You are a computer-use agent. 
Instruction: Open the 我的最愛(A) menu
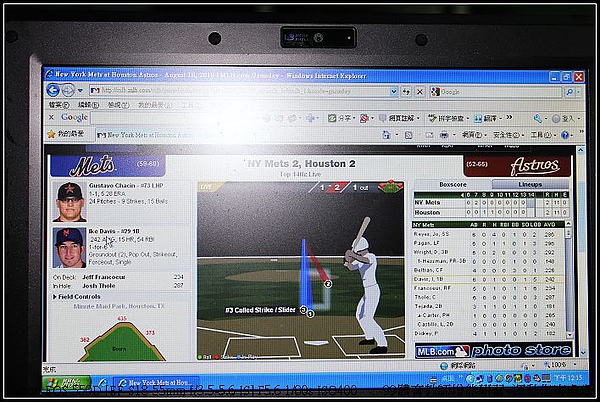pyautogui.click(x=155, y=105)
